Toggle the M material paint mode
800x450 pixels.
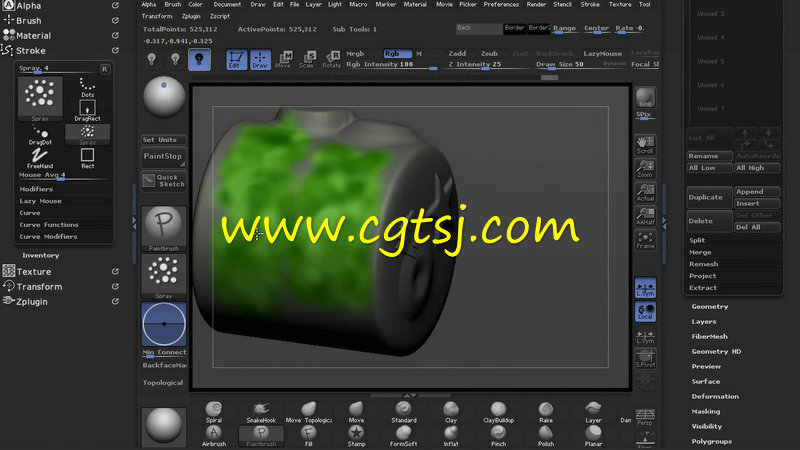pyautogui.click(x=419, y=54)
